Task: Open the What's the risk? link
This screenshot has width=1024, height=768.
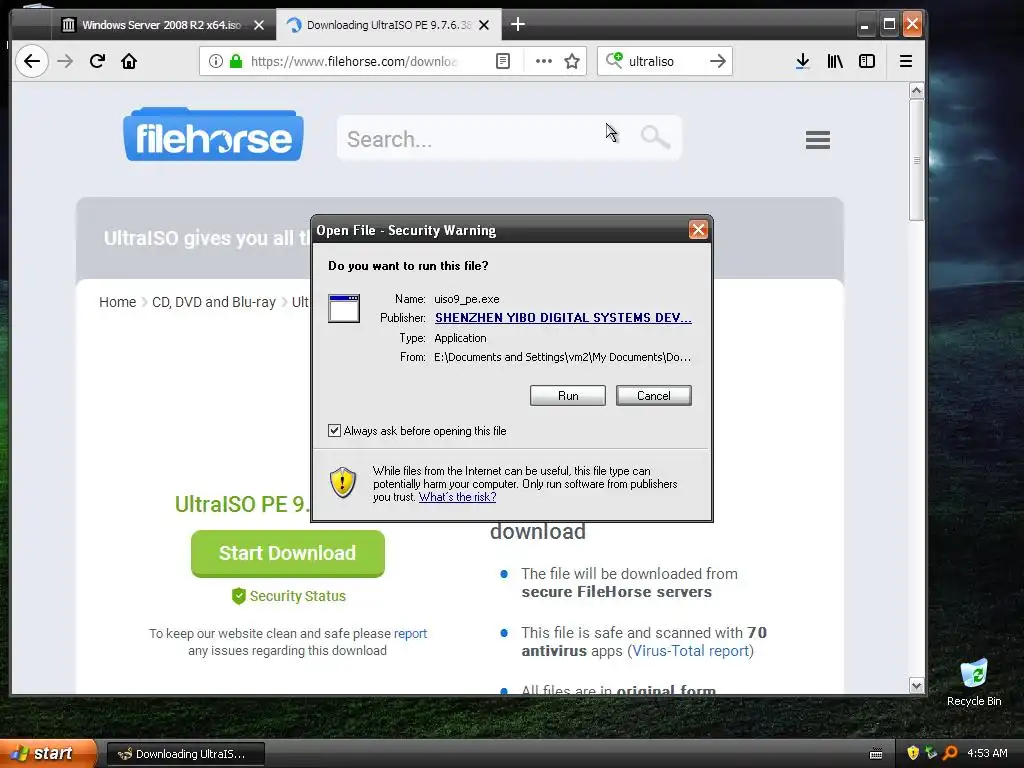Action: (x=457, y=497)
